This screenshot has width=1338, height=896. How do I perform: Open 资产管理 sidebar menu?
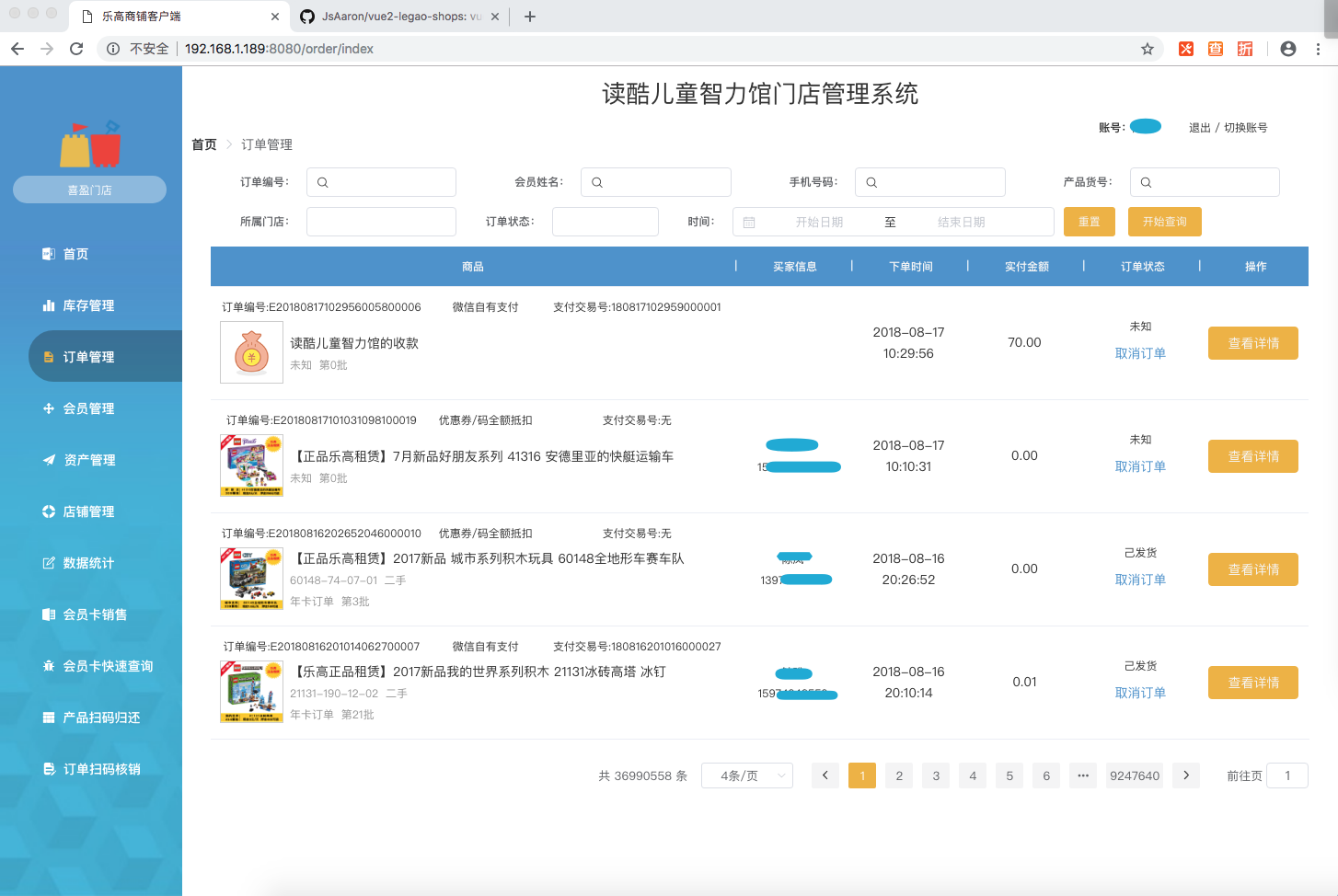click(89, 460)
